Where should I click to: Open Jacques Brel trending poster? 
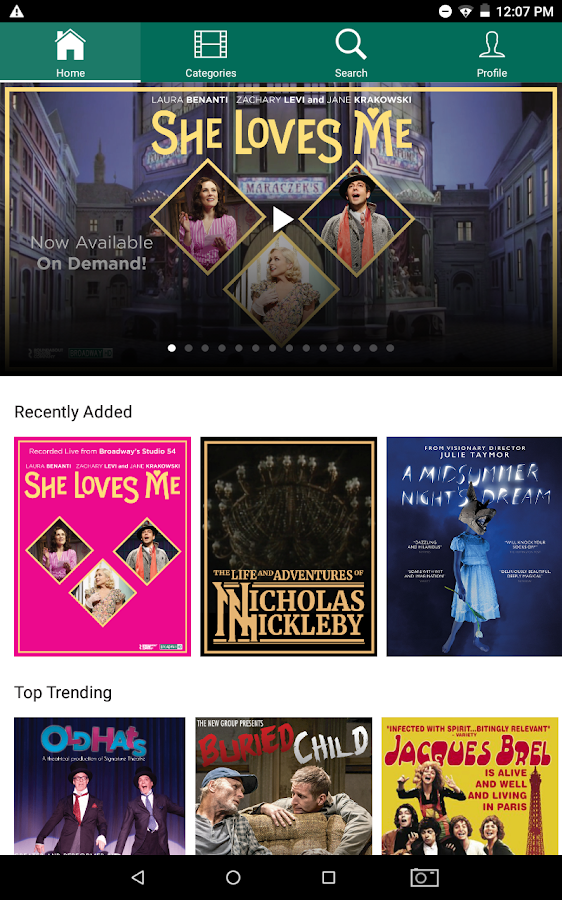point(470,786)
